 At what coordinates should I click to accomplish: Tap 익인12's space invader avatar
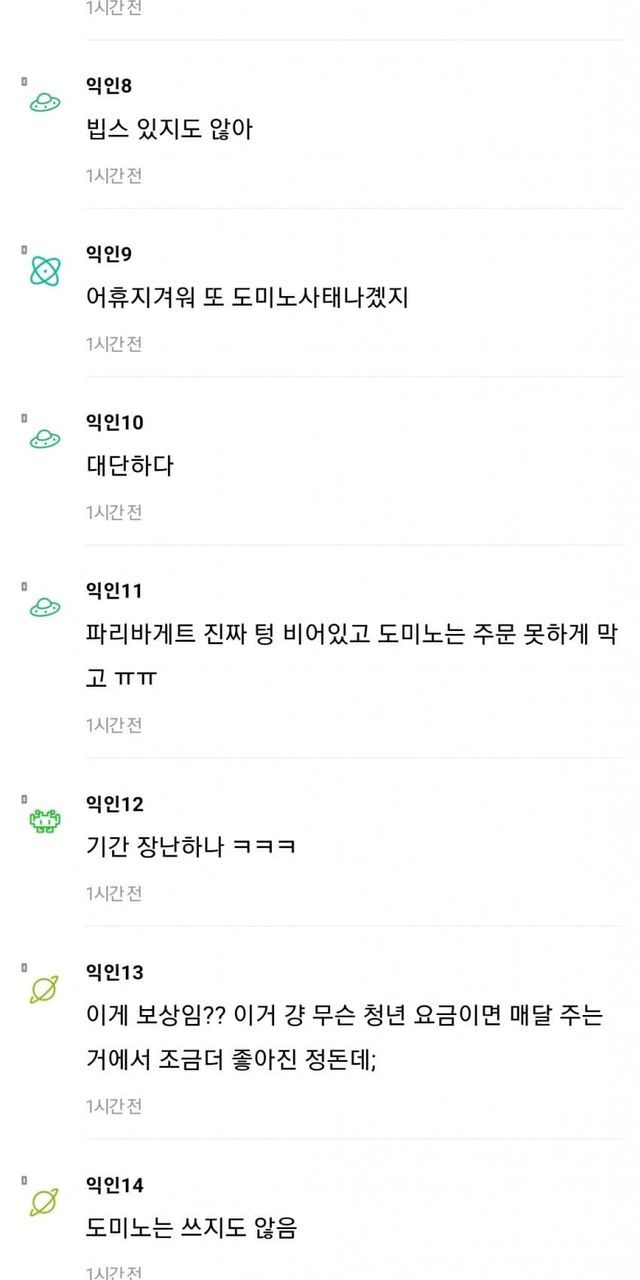click(45, 820)
